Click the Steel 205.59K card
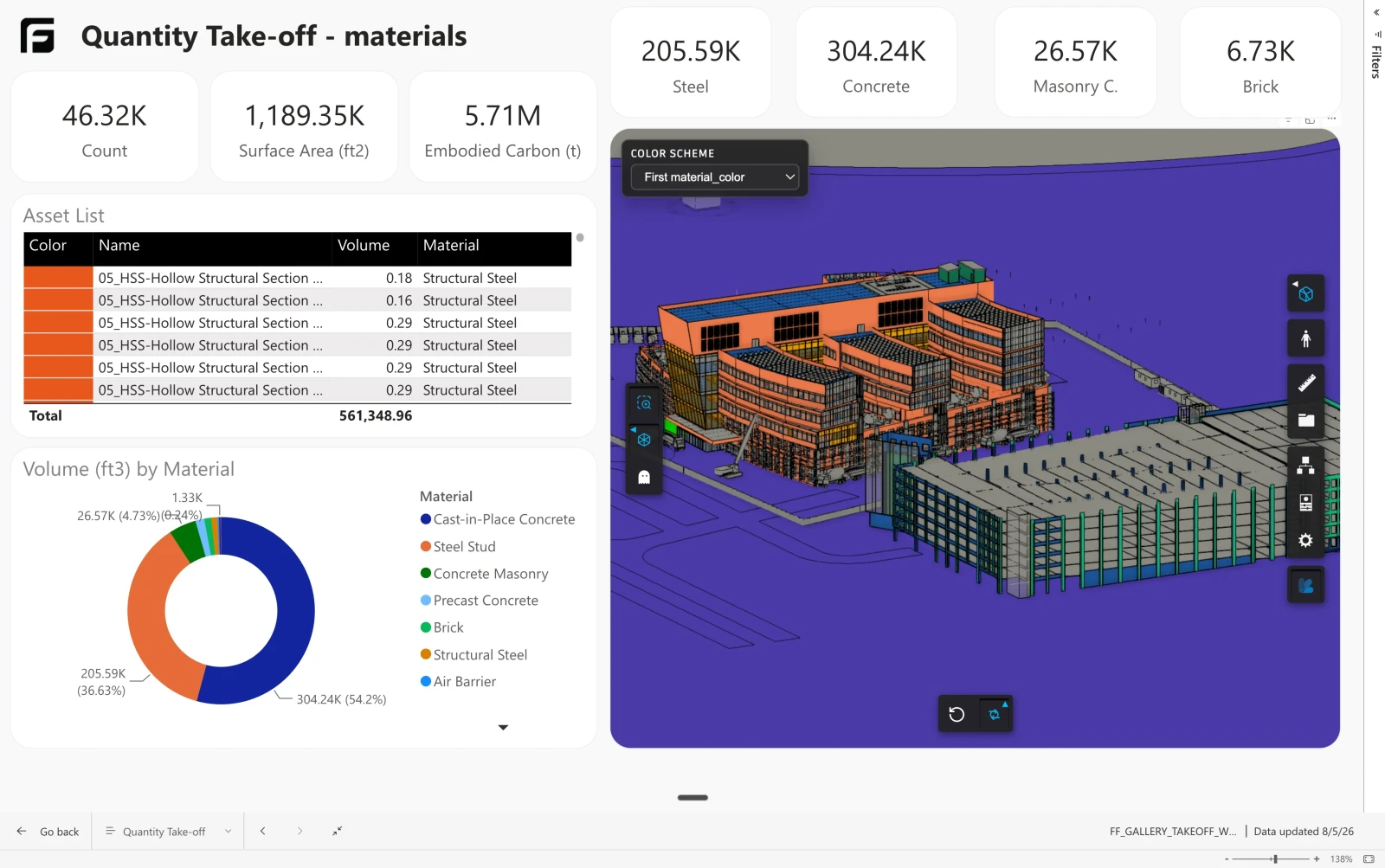 pyautogui.click(x=691, y=62)
